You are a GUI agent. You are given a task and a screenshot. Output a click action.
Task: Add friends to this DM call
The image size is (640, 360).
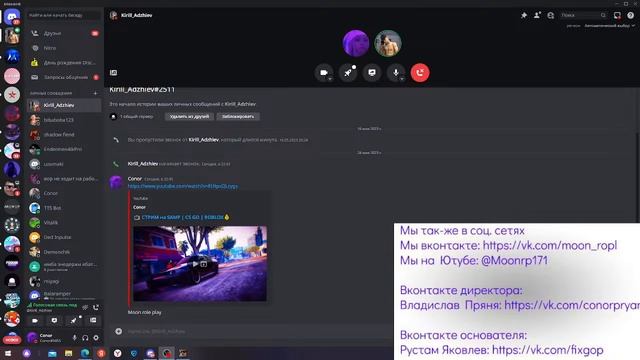537,15
